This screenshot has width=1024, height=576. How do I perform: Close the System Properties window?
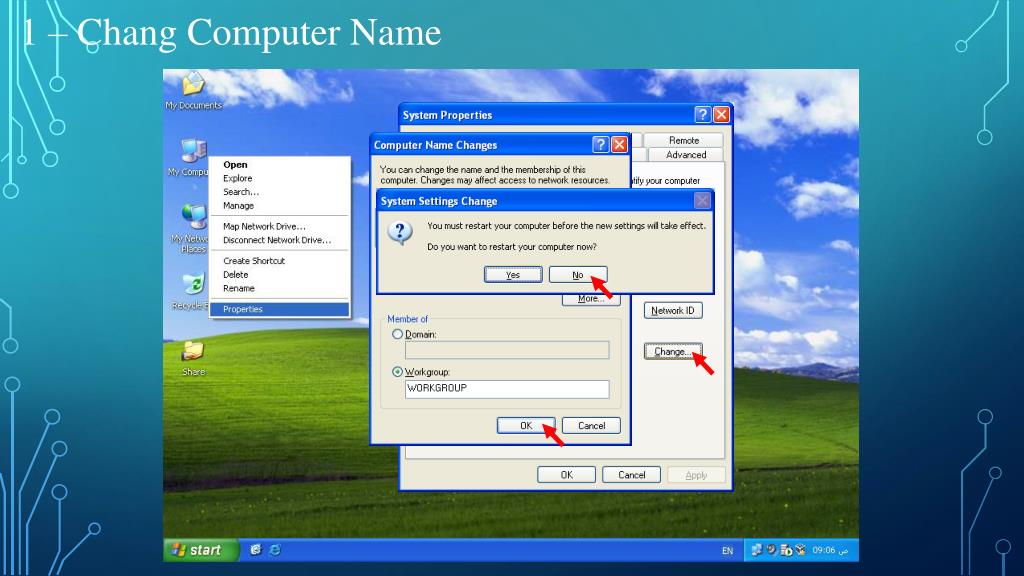[x=721, y=115]
